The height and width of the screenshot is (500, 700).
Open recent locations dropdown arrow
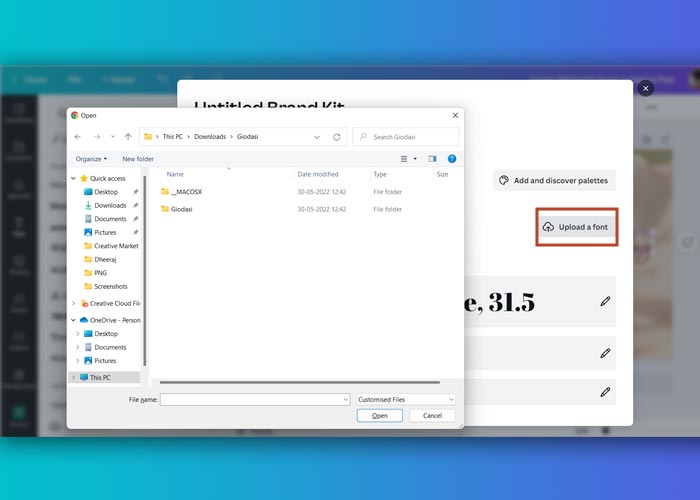(x=112, y=137)
